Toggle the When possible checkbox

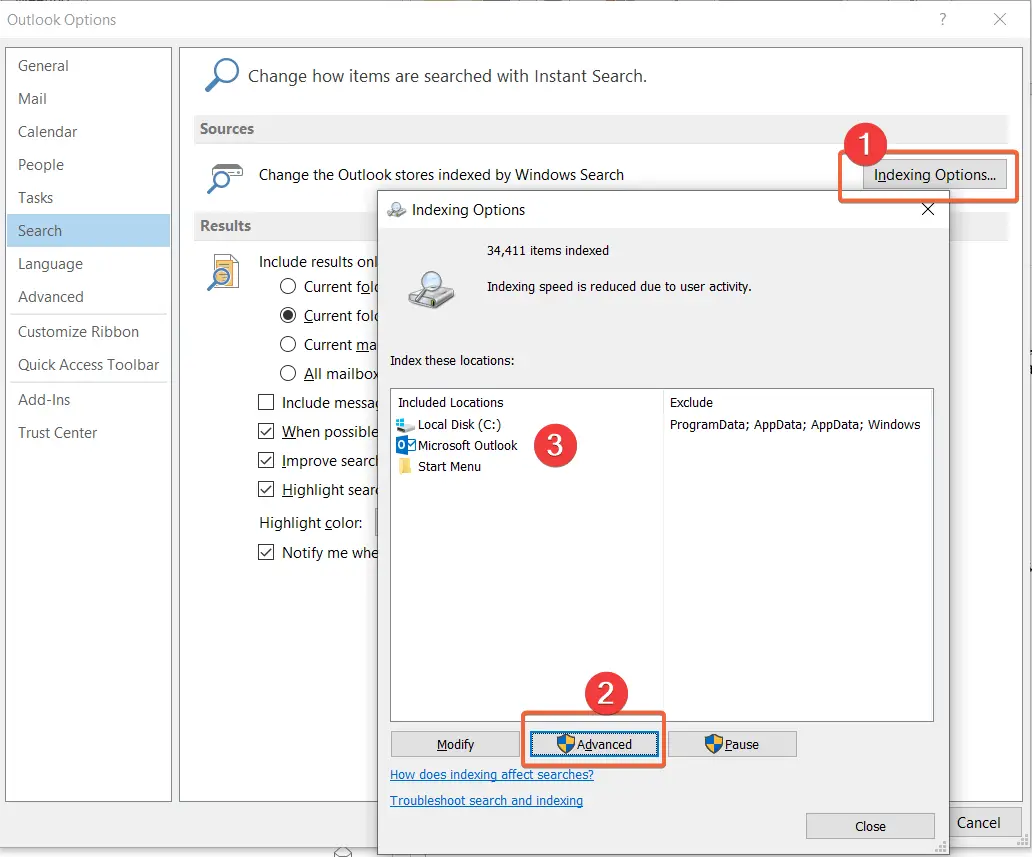click(x=266, y=431)
